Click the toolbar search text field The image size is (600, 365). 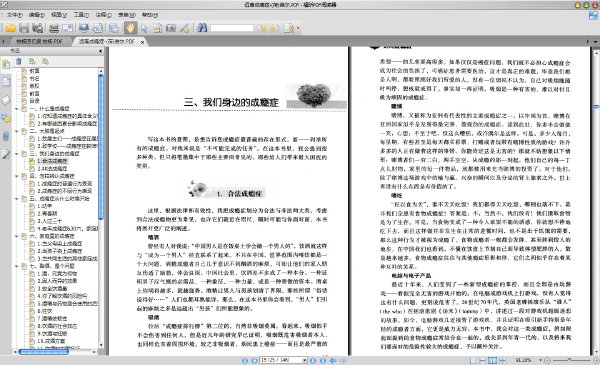[x=232, y=28]
